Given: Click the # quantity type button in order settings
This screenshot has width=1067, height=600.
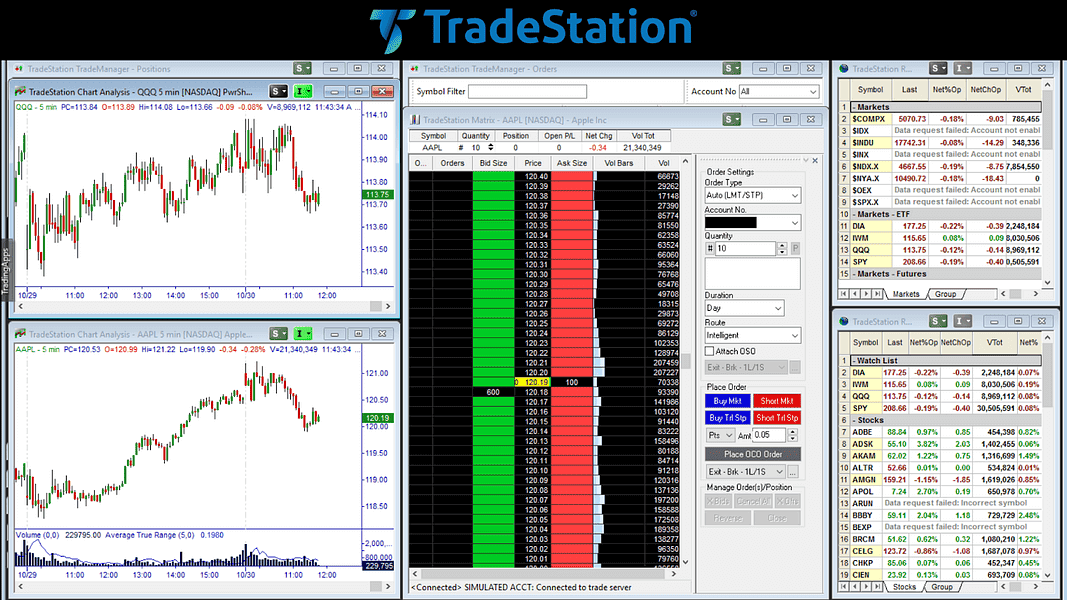Looking at the screenshot, I should coord(710,249).
